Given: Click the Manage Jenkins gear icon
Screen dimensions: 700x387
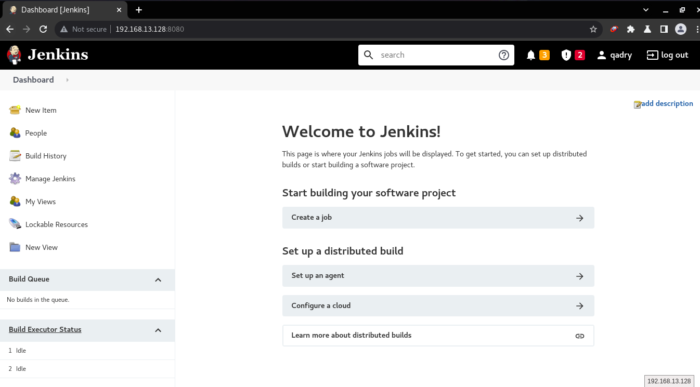Looking at the screenshot, I should (15, 179).
